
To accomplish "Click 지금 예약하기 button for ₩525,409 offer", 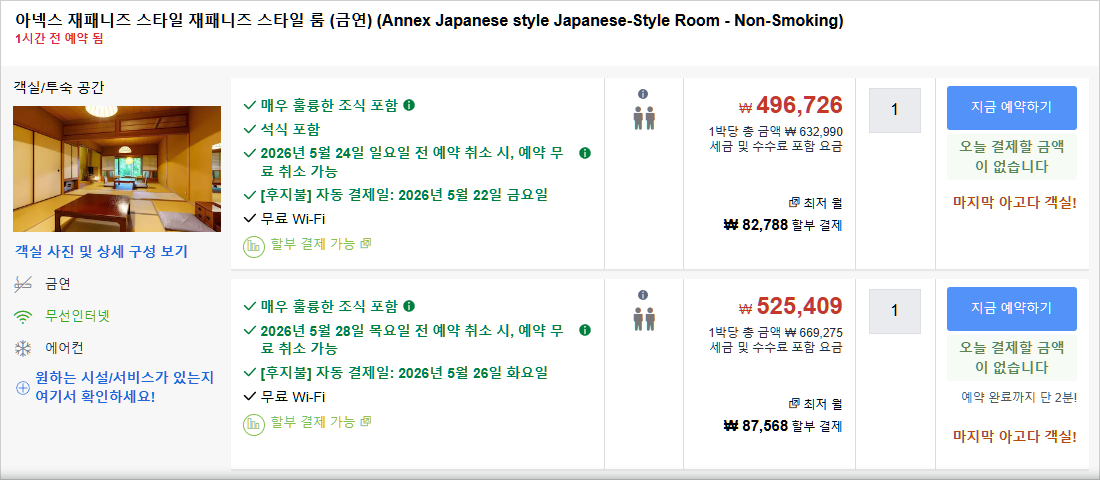I will pos(1011,308).
